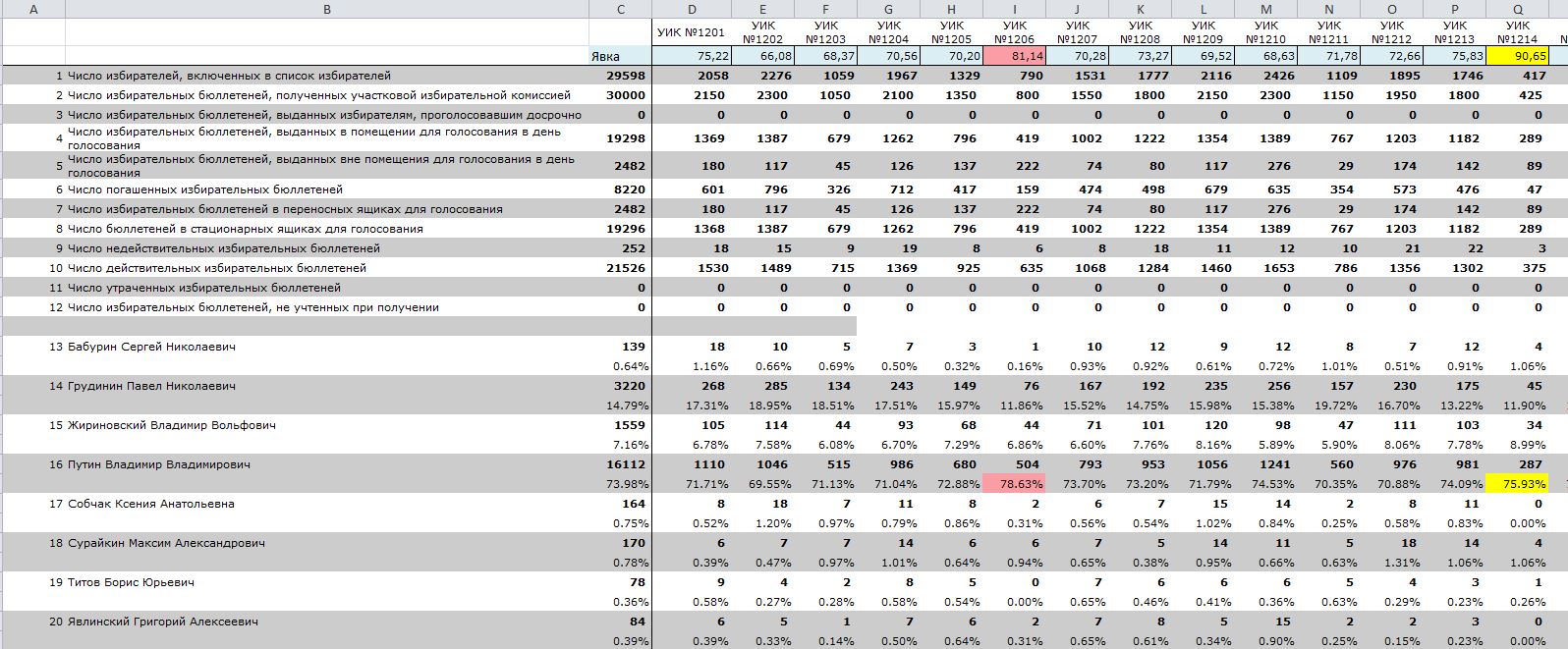Image resolution: width=1568 pixels, height=649 pixels.
Task: Select the yellow-highlighted turnout cell 90,65
Action: (x=1517, y=56)
